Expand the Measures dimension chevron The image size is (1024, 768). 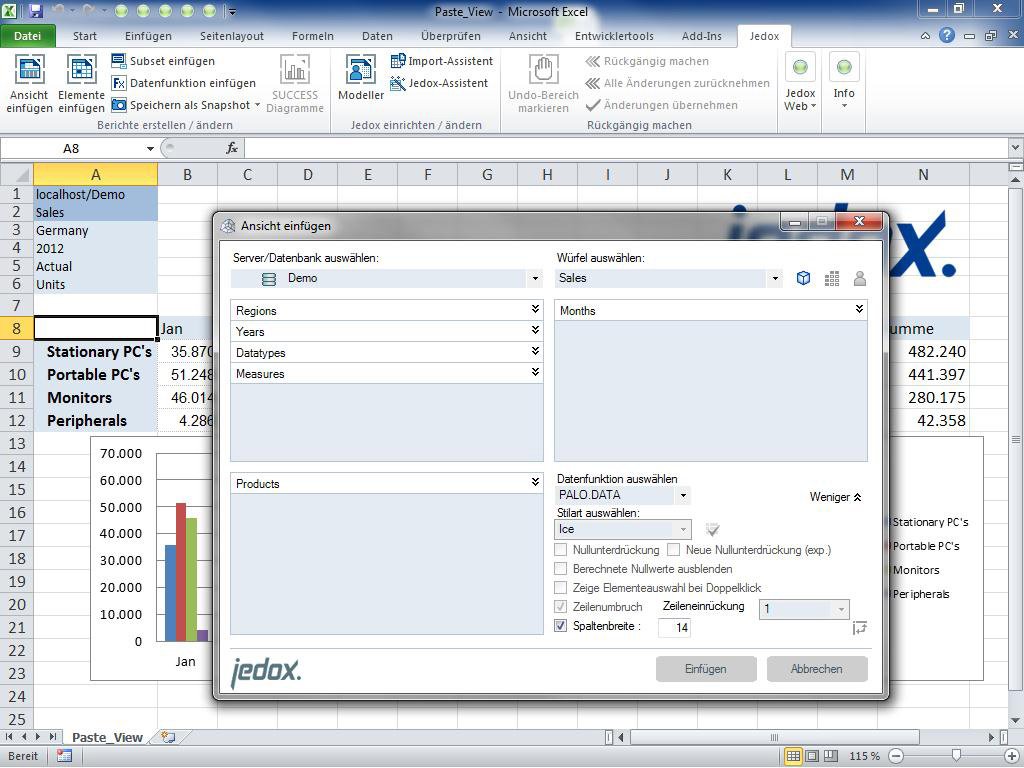[x=535, y=372]
